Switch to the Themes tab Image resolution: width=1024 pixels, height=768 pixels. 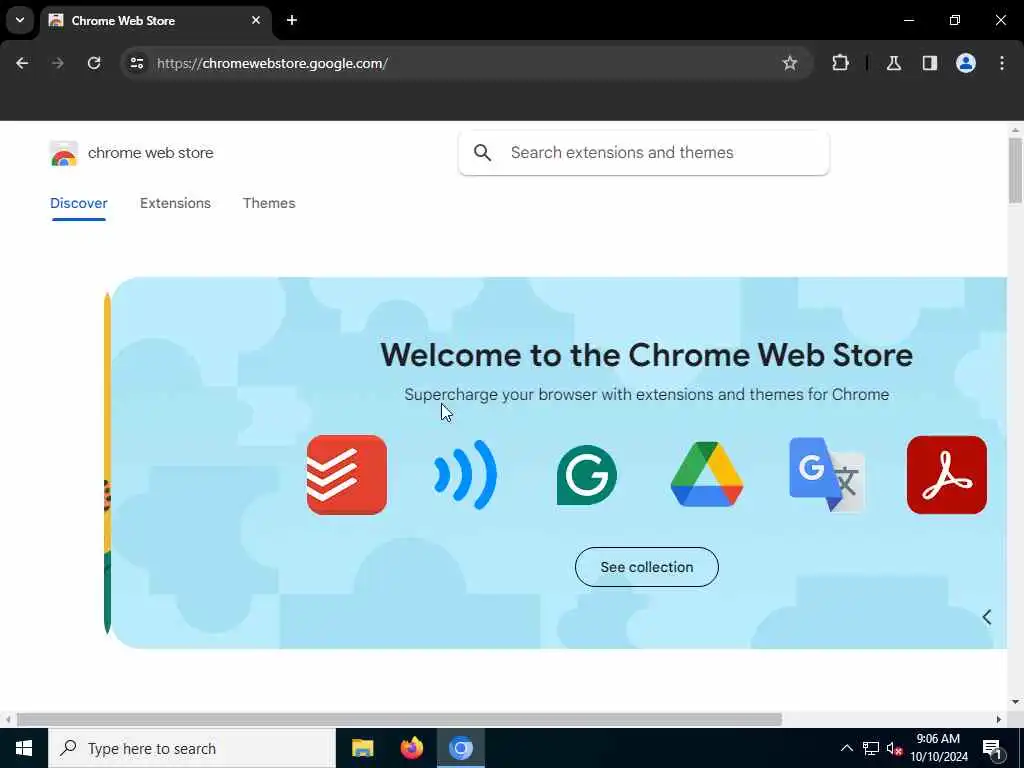269,203
